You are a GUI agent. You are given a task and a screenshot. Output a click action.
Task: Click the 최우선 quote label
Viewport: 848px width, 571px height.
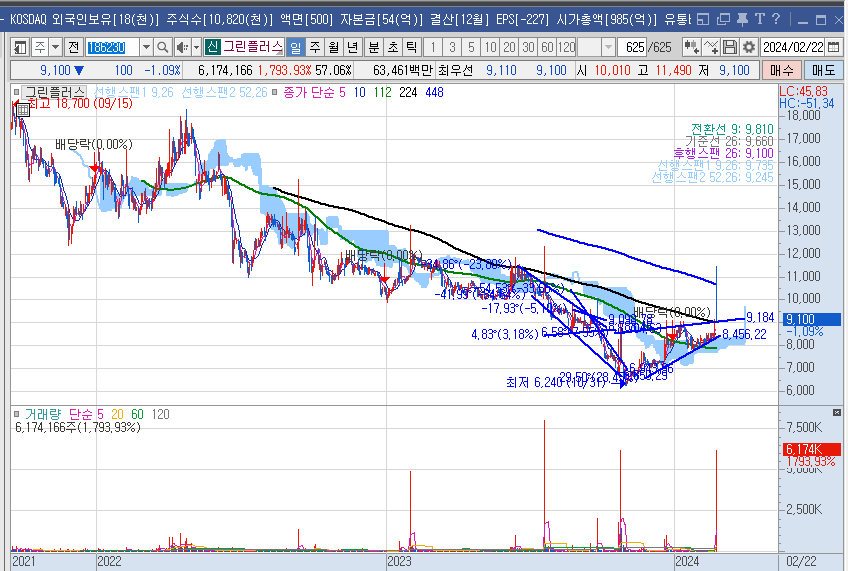455,70
